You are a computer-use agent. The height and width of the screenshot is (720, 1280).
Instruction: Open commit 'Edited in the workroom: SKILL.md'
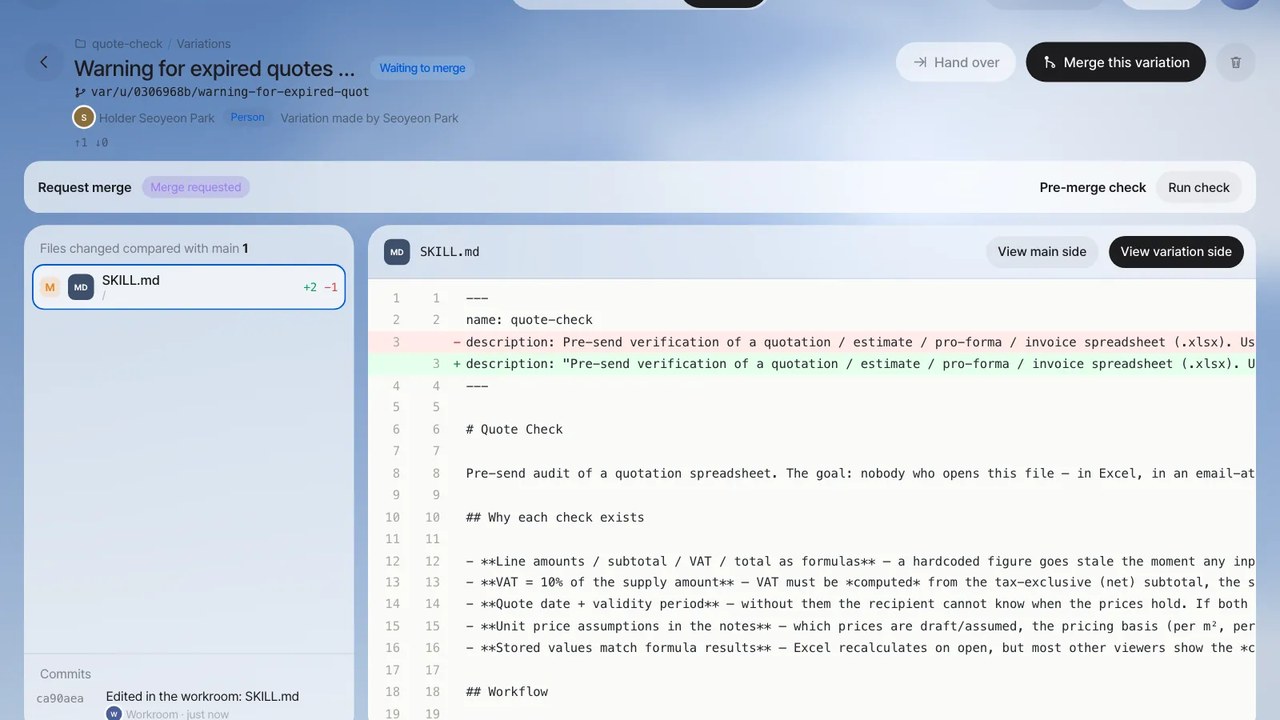click(202, 696)
